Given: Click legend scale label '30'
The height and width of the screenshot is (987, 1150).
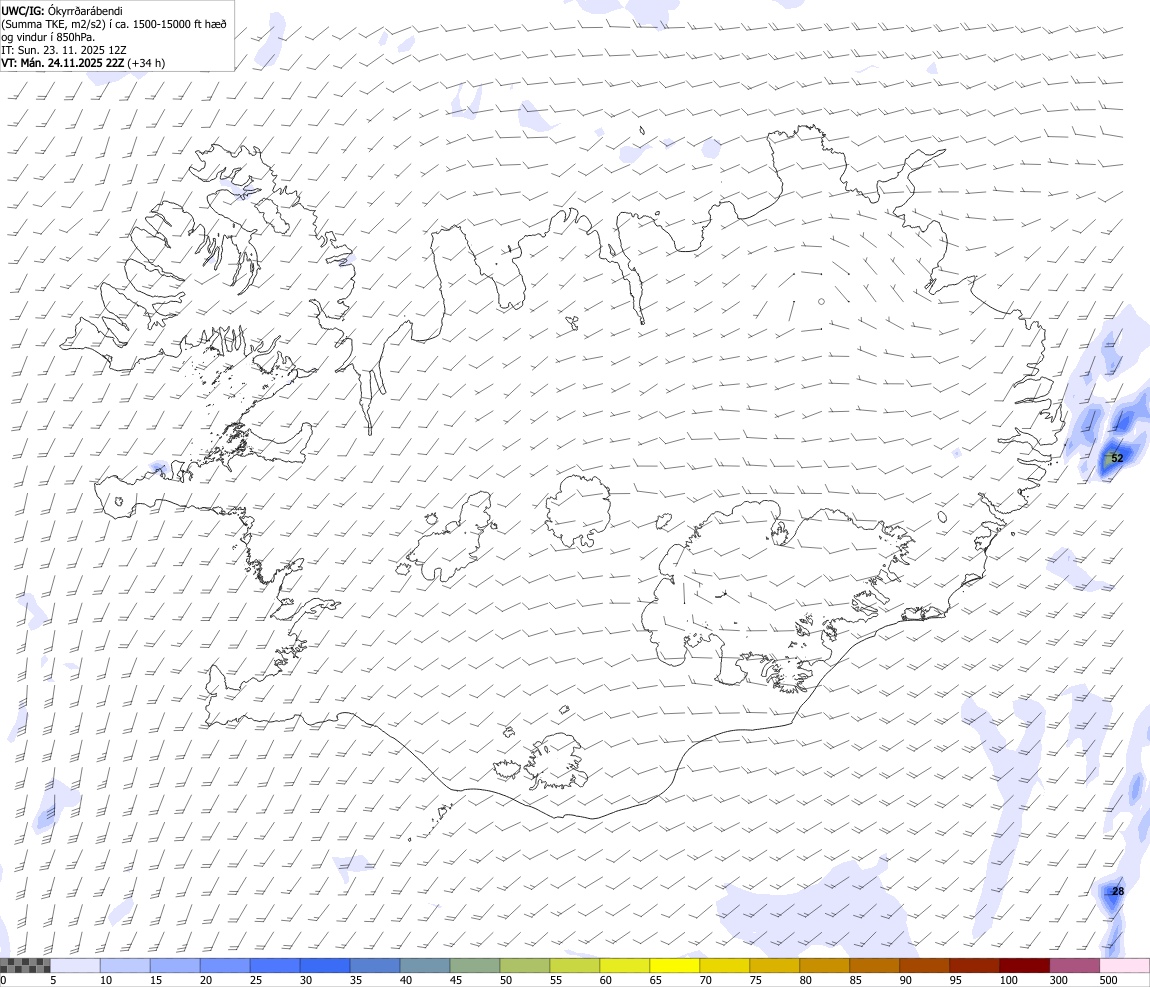Looking at the screenshot, I should point(306,980).
